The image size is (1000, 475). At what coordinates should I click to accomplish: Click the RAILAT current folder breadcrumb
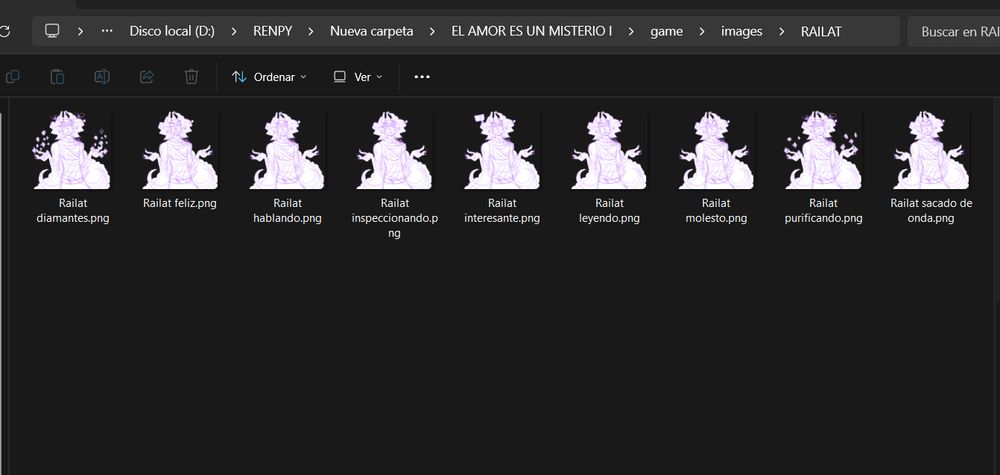pos(821,31)
